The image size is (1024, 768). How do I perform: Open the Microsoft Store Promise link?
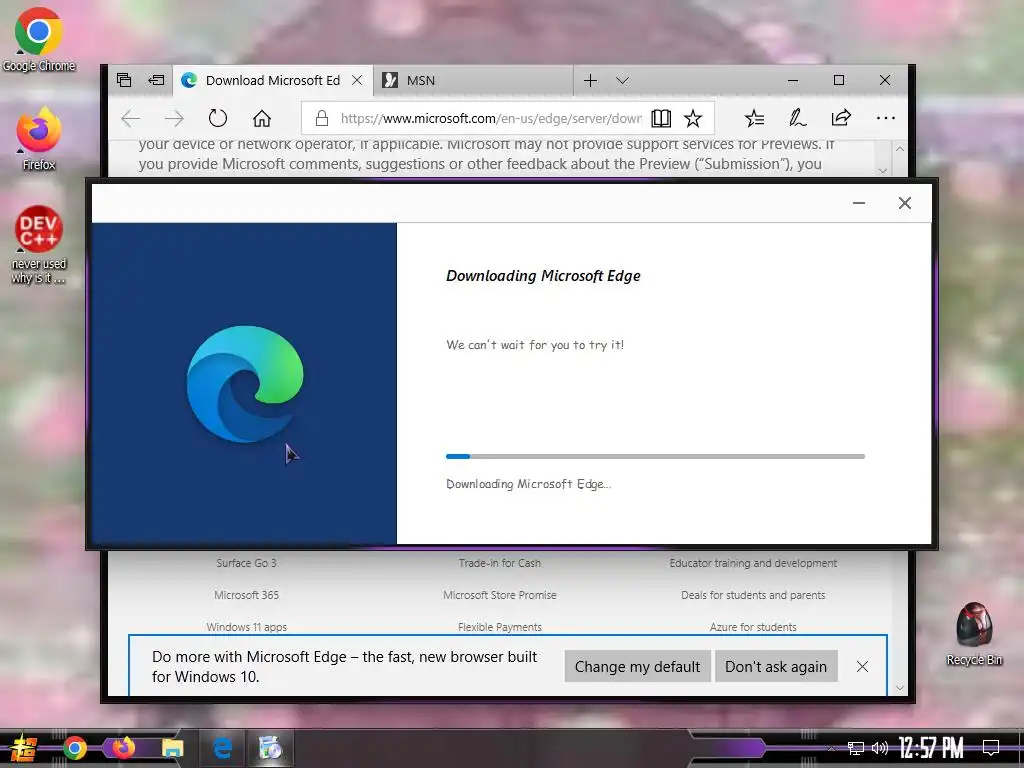click(x=500, y=595)
